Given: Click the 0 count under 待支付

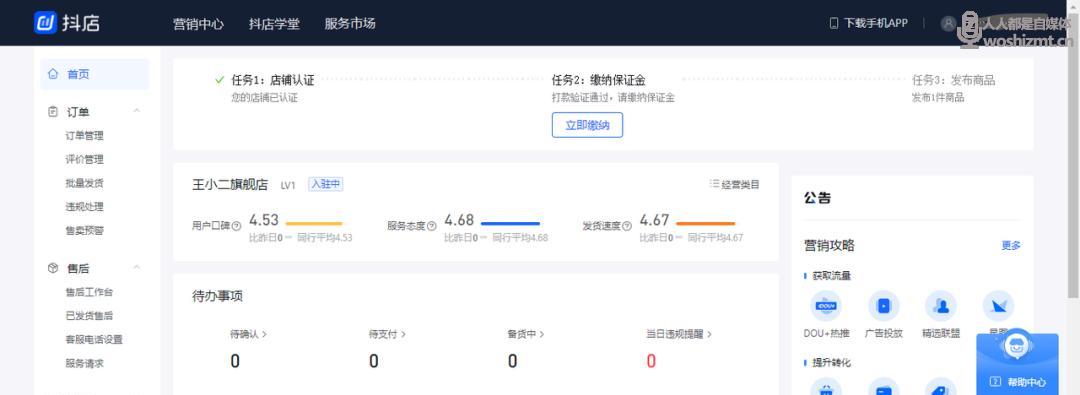Looking at the screenshot, I should [373, 361].
